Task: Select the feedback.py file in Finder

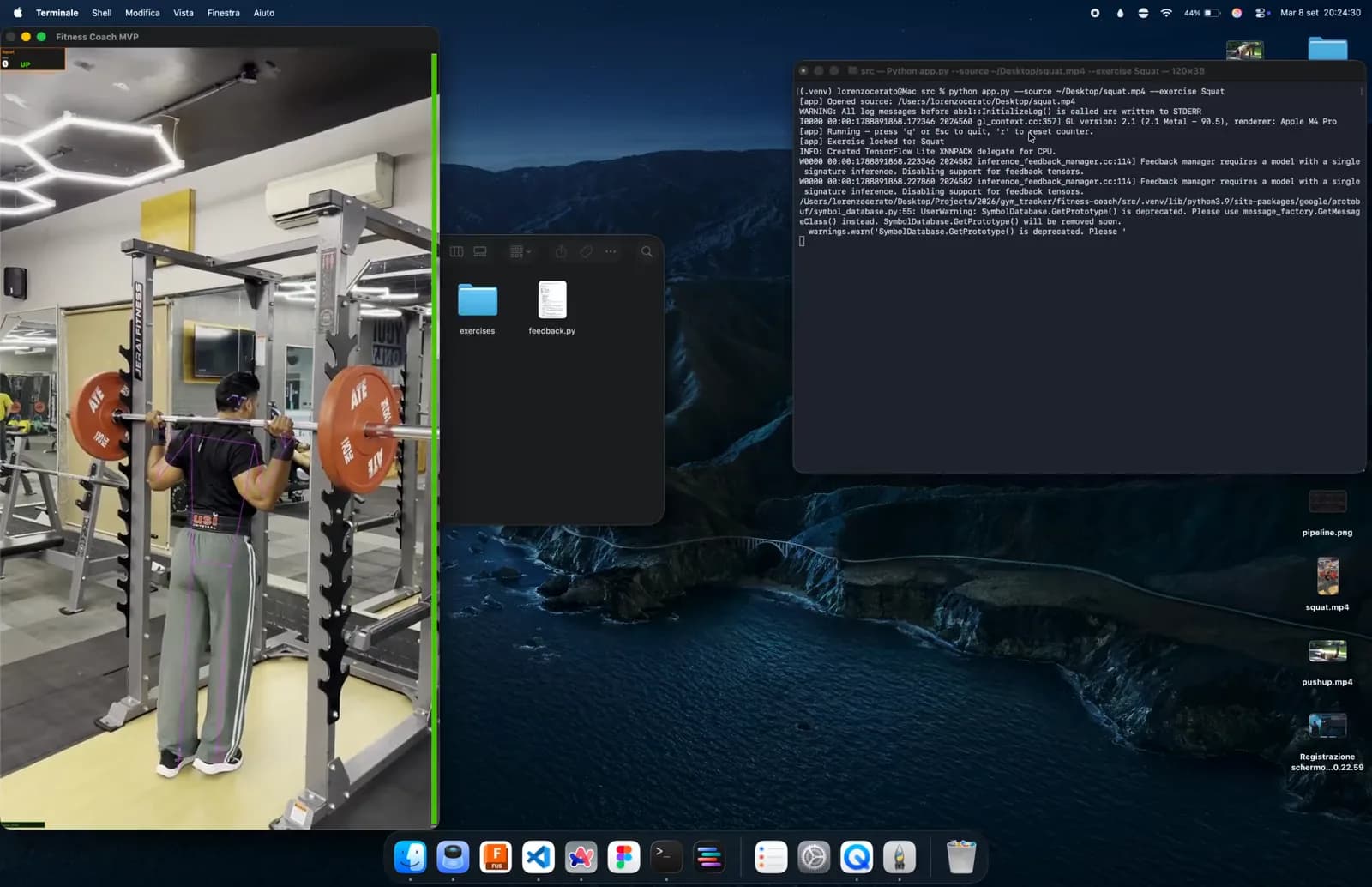Action: [552, 300]
